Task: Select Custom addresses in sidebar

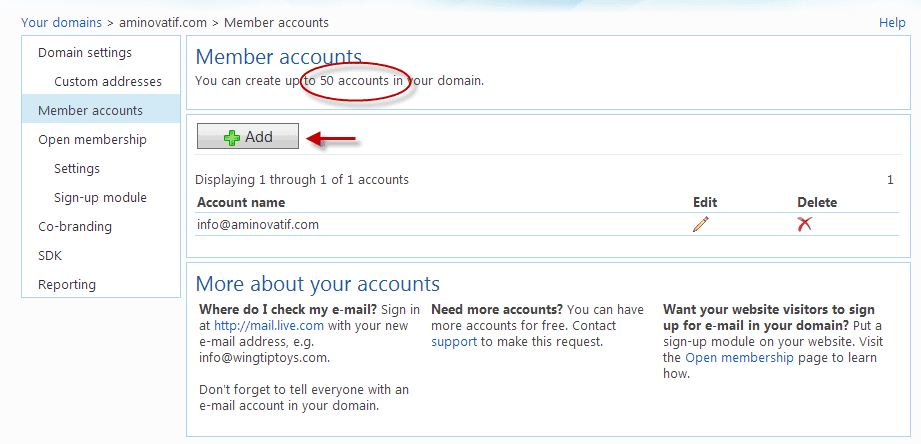Action: pos(107,81)
